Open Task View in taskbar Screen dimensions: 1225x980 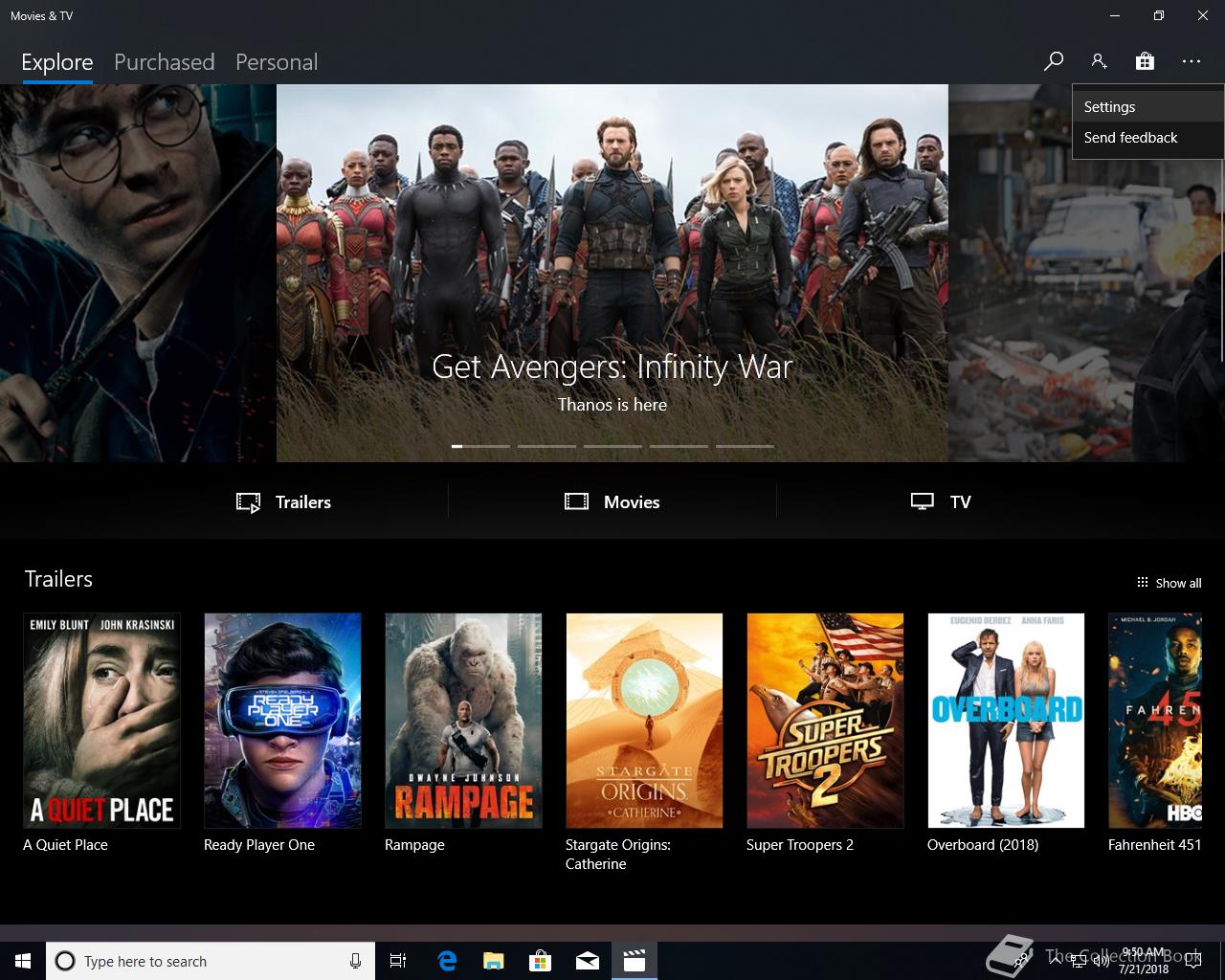[398, 961]
